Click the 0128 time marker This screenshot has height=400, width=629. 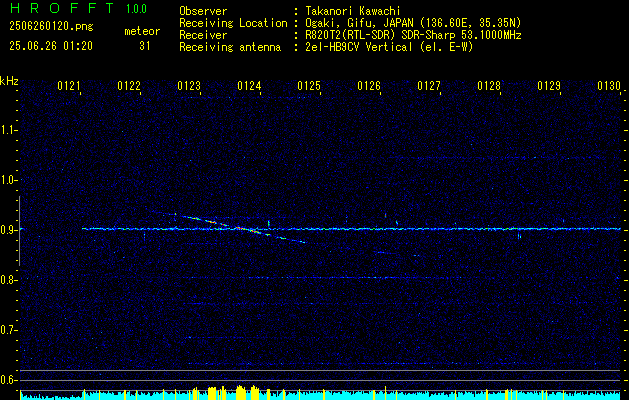click(489, 86)
